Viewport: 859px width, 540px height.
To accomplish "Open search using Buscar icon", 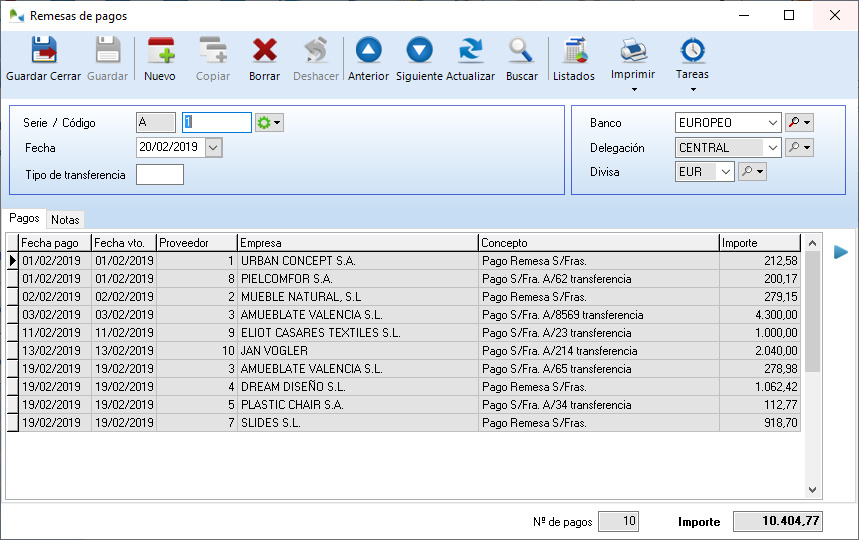I will pos(521,51).
